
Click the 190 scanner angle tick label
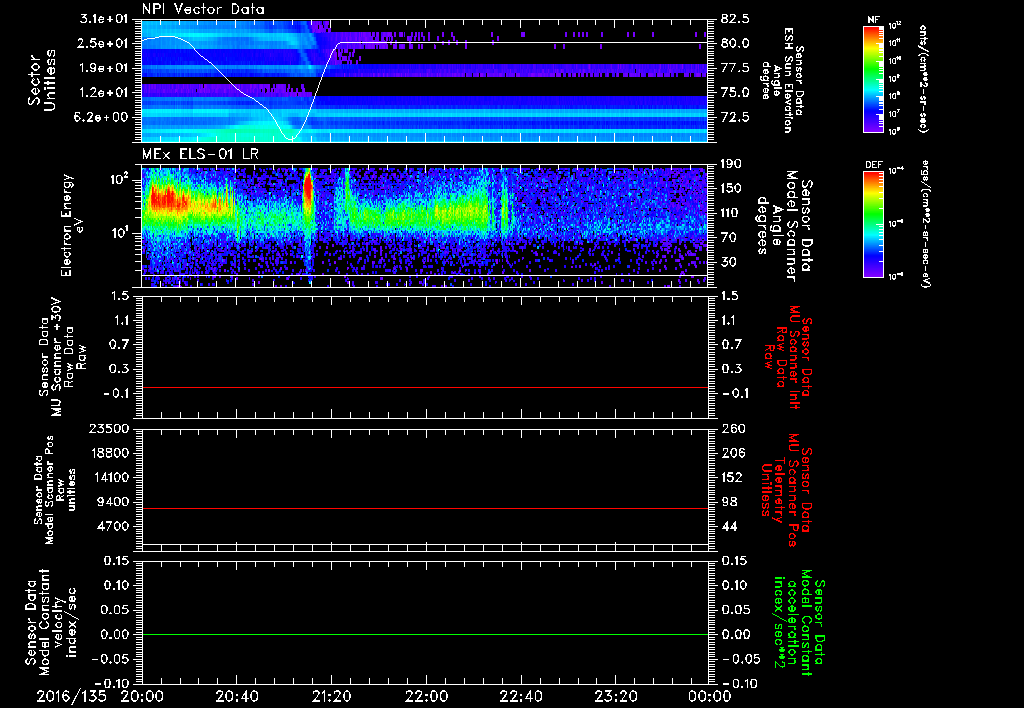pyautogui.click(x=733, y=164)
